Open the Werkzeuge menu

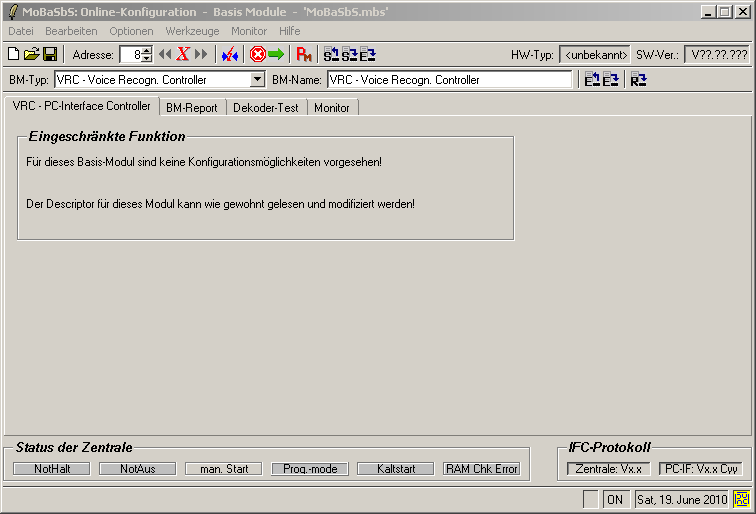192,31
